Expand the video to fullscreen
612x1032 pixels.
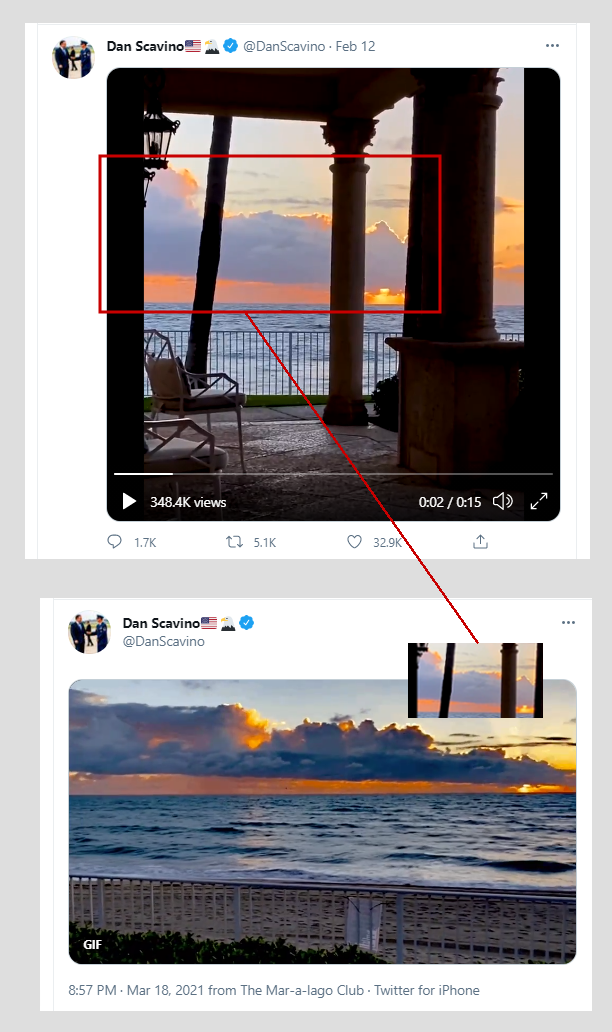tap(539, 501)
